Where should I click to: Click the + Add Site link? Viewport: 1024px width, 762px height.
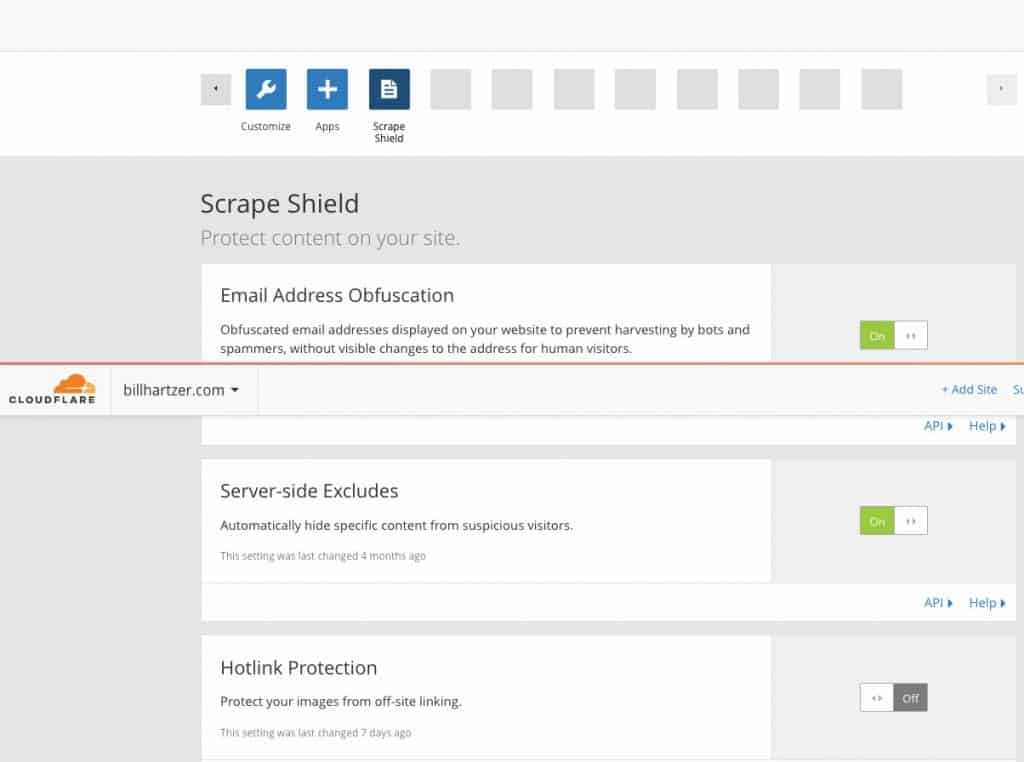point(969,389)
